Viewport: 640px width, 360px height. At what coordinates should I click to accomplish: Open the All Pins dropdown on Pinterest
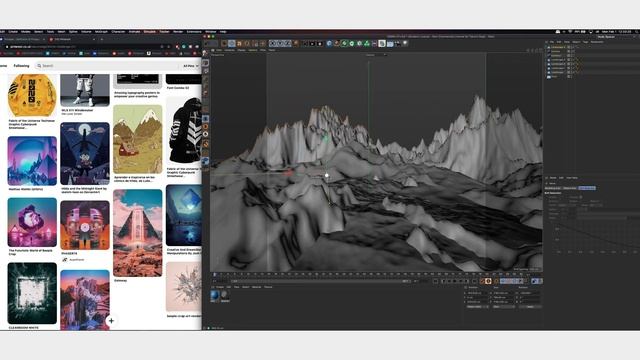pos(191,66)
